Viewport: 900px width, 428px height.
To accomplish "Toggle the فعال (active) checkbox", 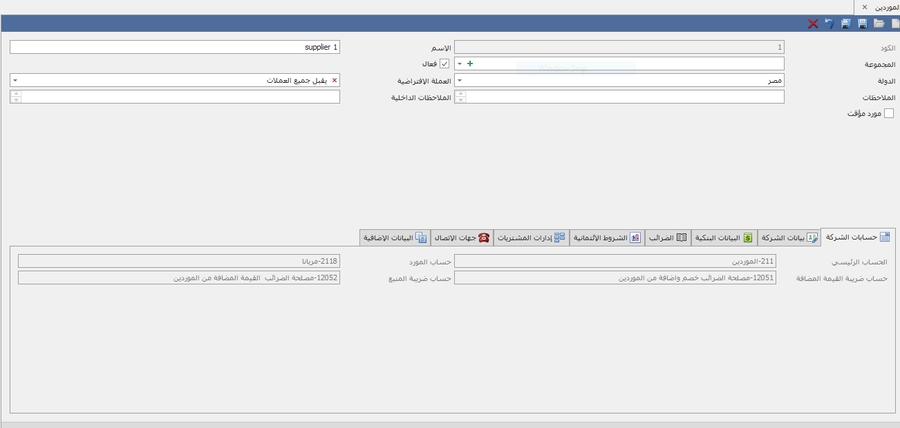I will 445,63.
